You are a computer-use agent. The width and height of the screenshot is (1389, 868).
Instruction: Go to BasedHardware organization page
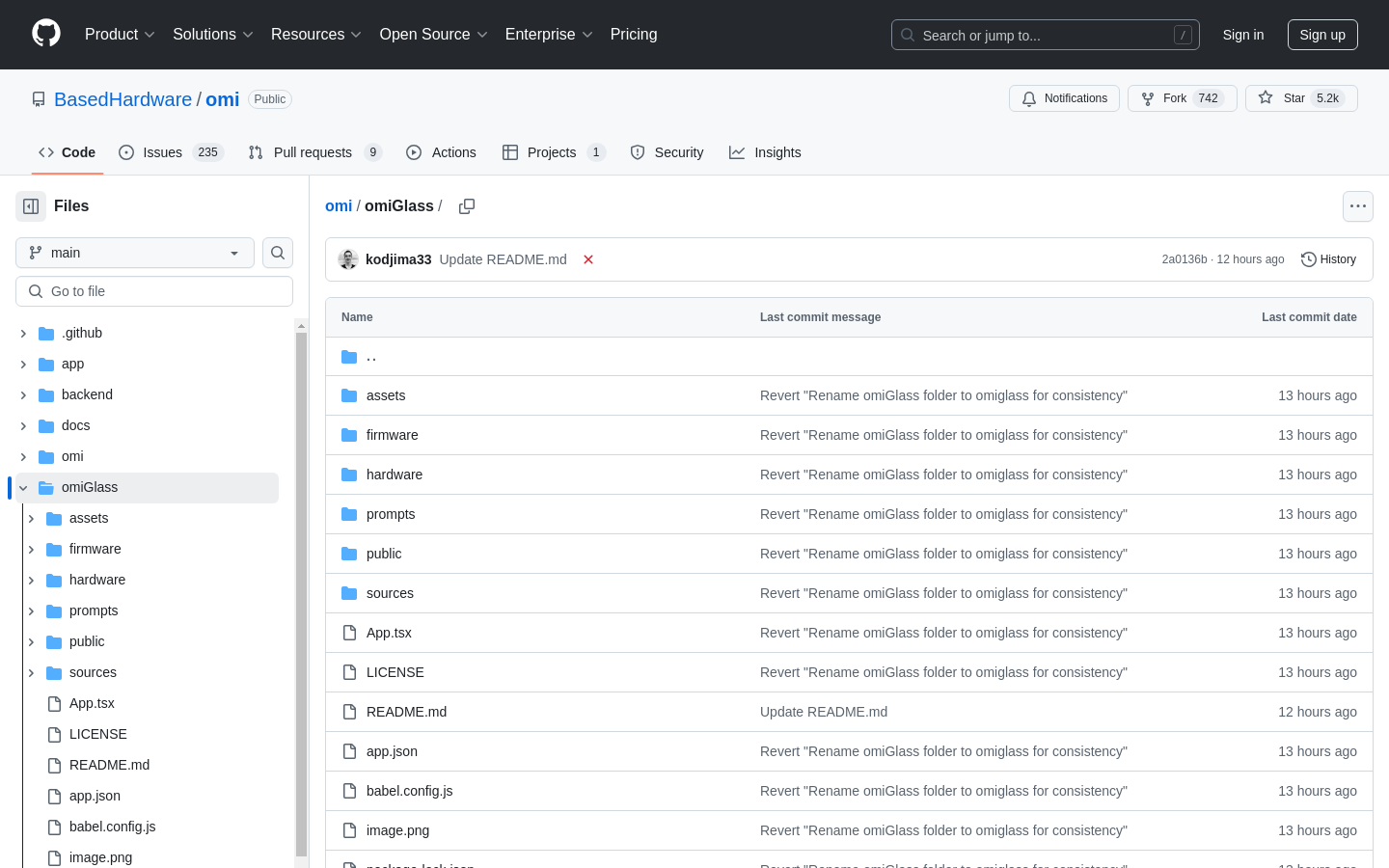point(123,99)
